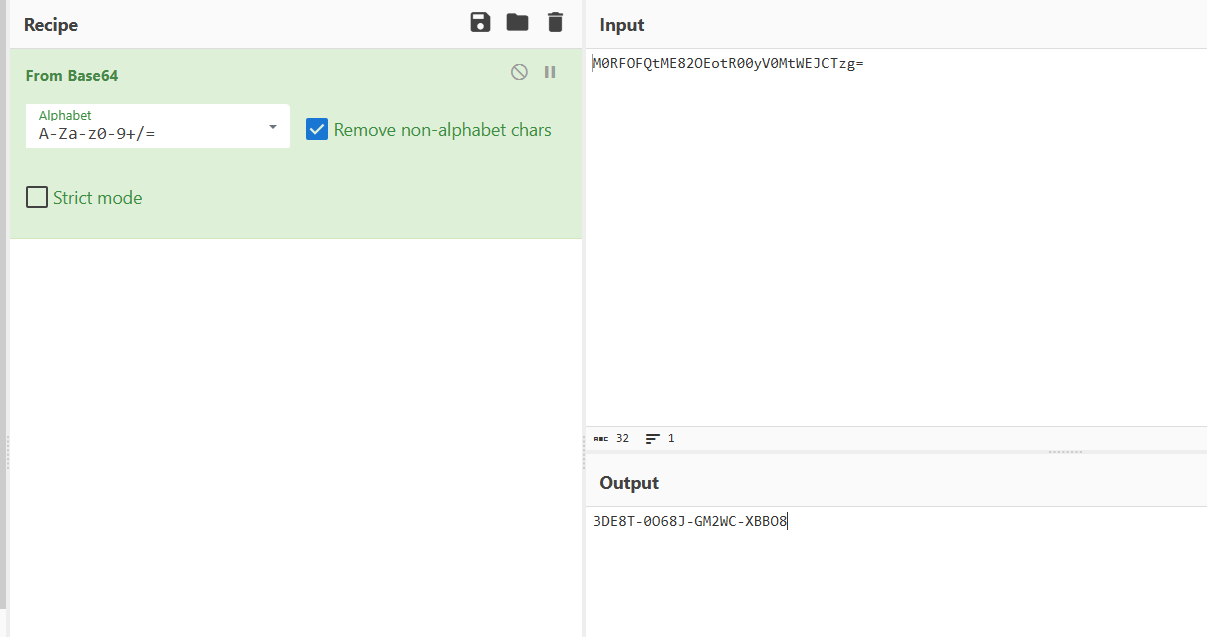Click the input line count indicator

pos(660,438)
